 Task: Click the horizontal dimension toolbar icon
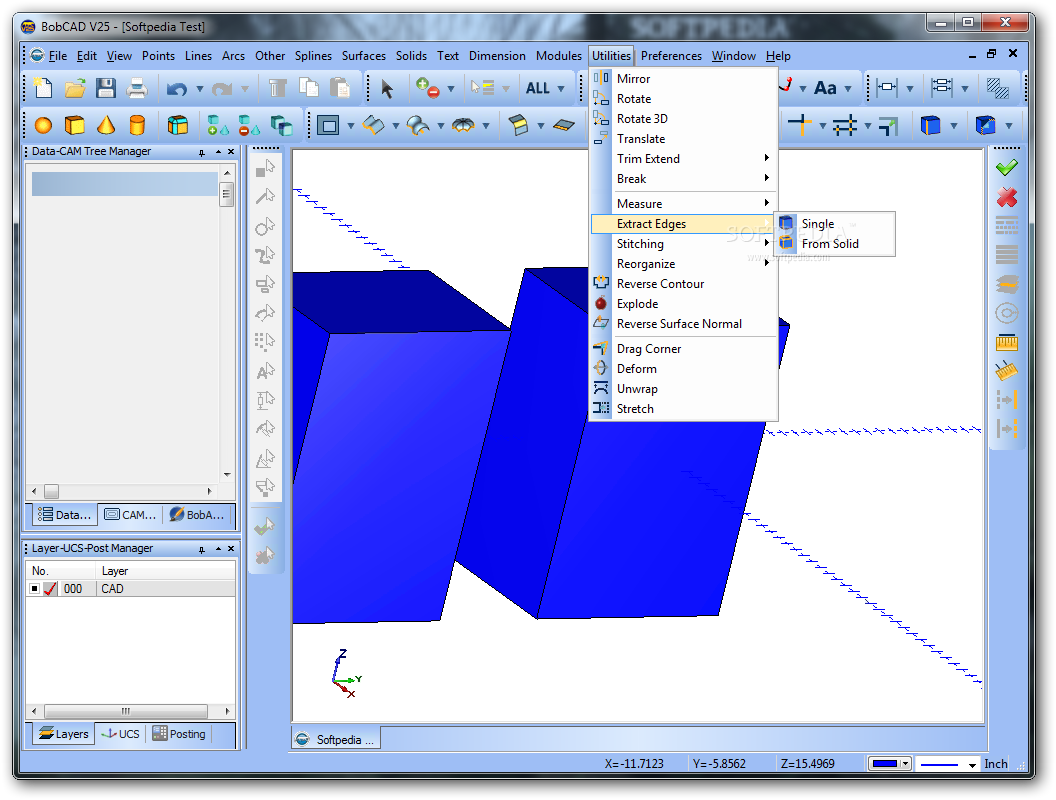coord(887,88)
